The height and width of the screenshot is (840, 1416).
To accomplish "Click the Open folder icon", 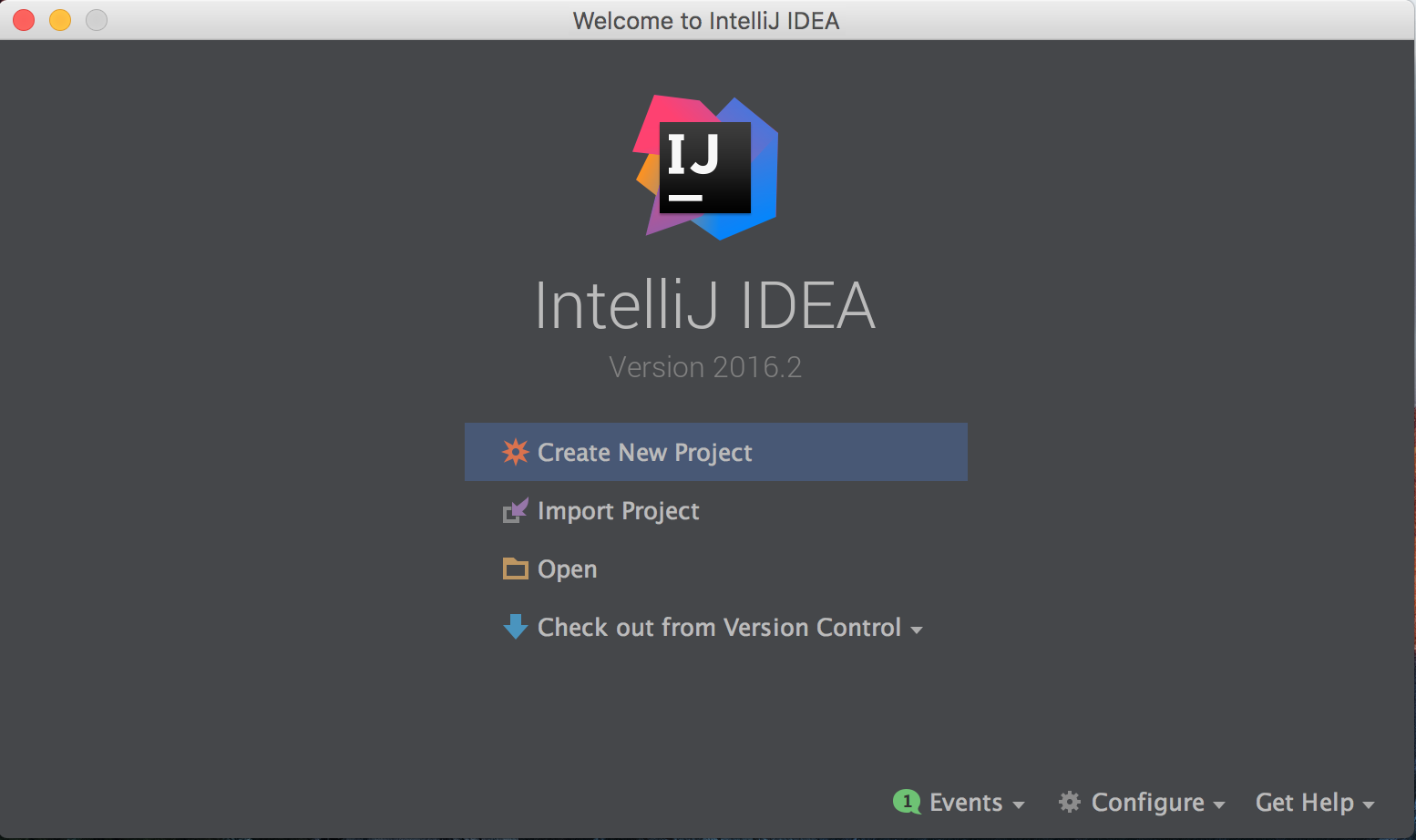I will [515, 569].
